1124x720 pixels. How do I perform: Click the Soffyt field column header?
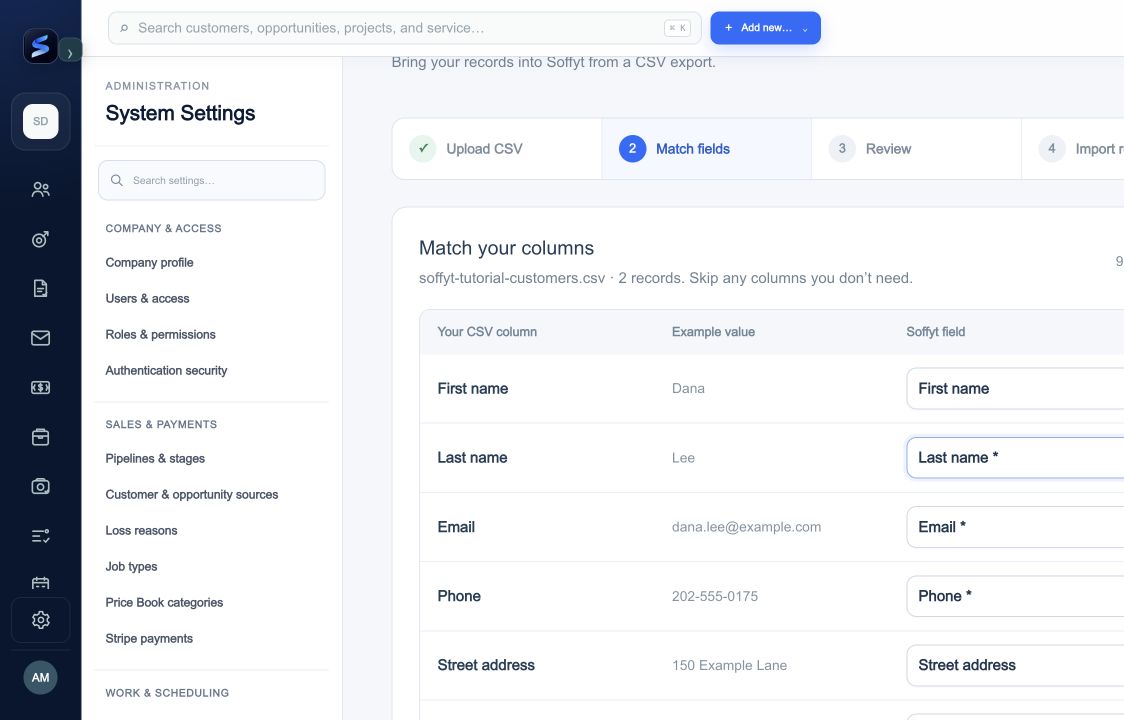935,331
